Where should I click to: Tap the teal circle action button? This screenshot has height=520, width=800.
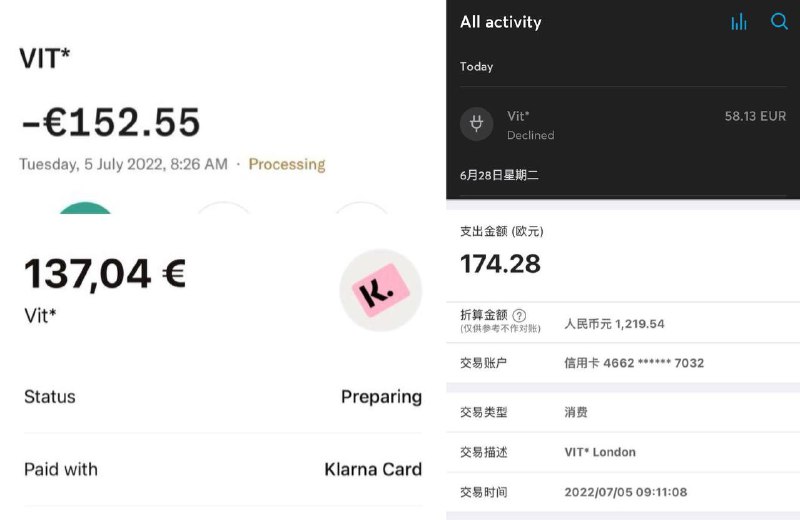tap(86, 209)
